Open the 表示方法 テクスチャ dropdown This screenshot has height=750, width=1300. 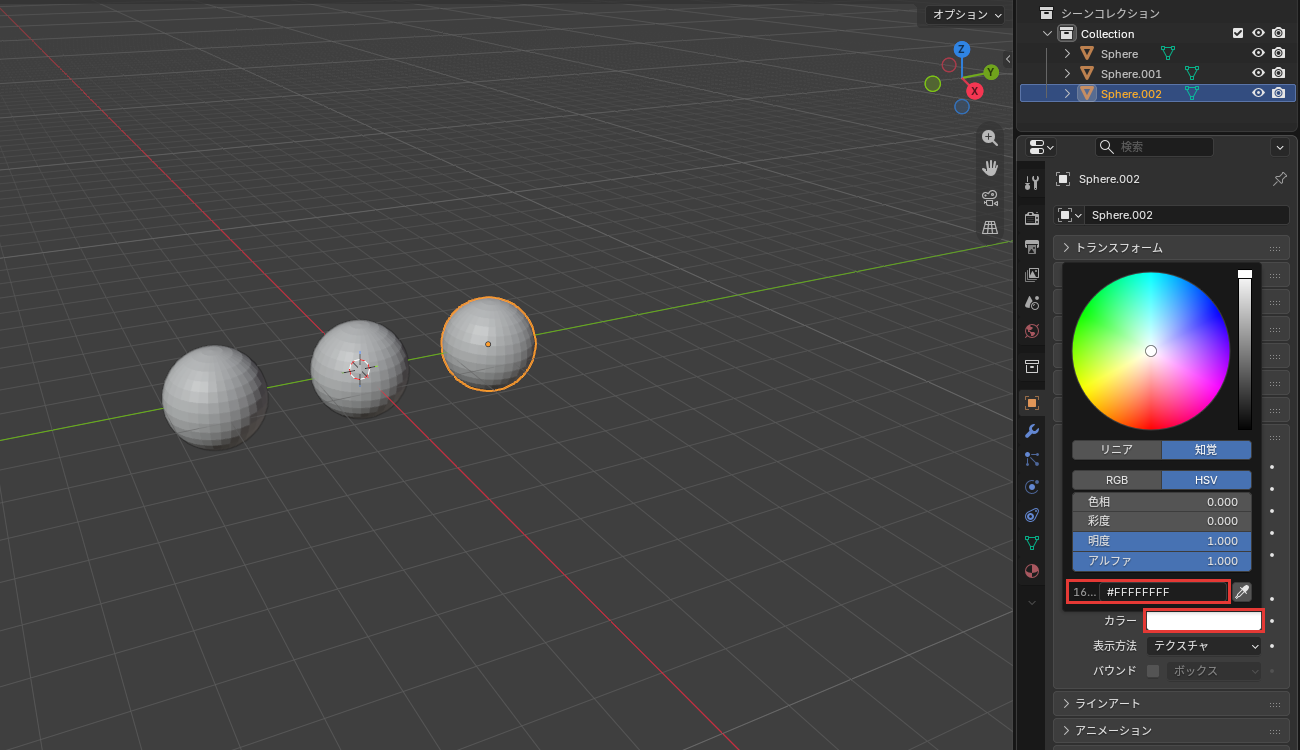[x=1204, y=646]
